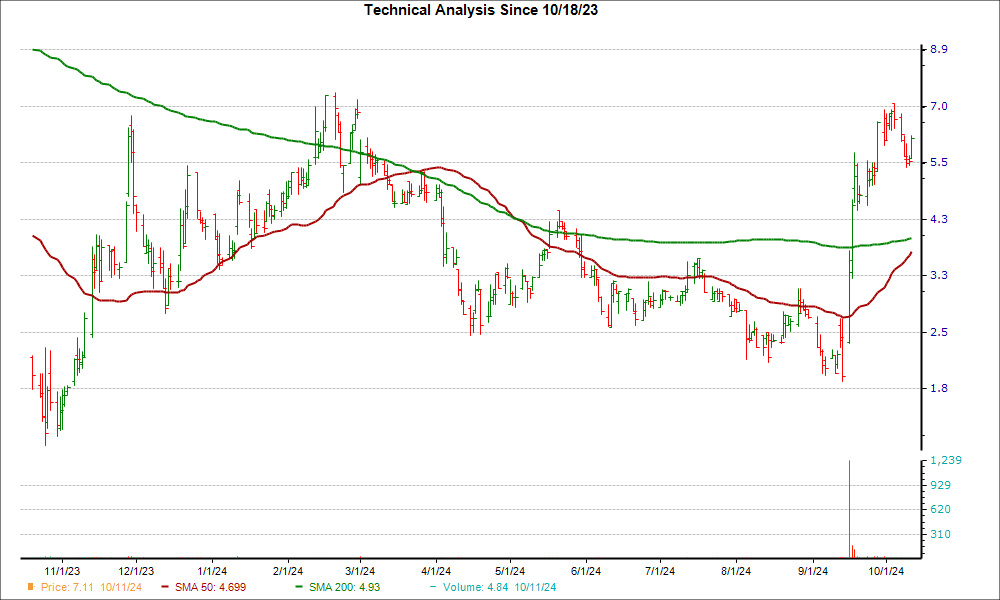This screenshot has height=600, width=1000.
Task: Click the tall green volume spike bar
Action: [849, 509]
